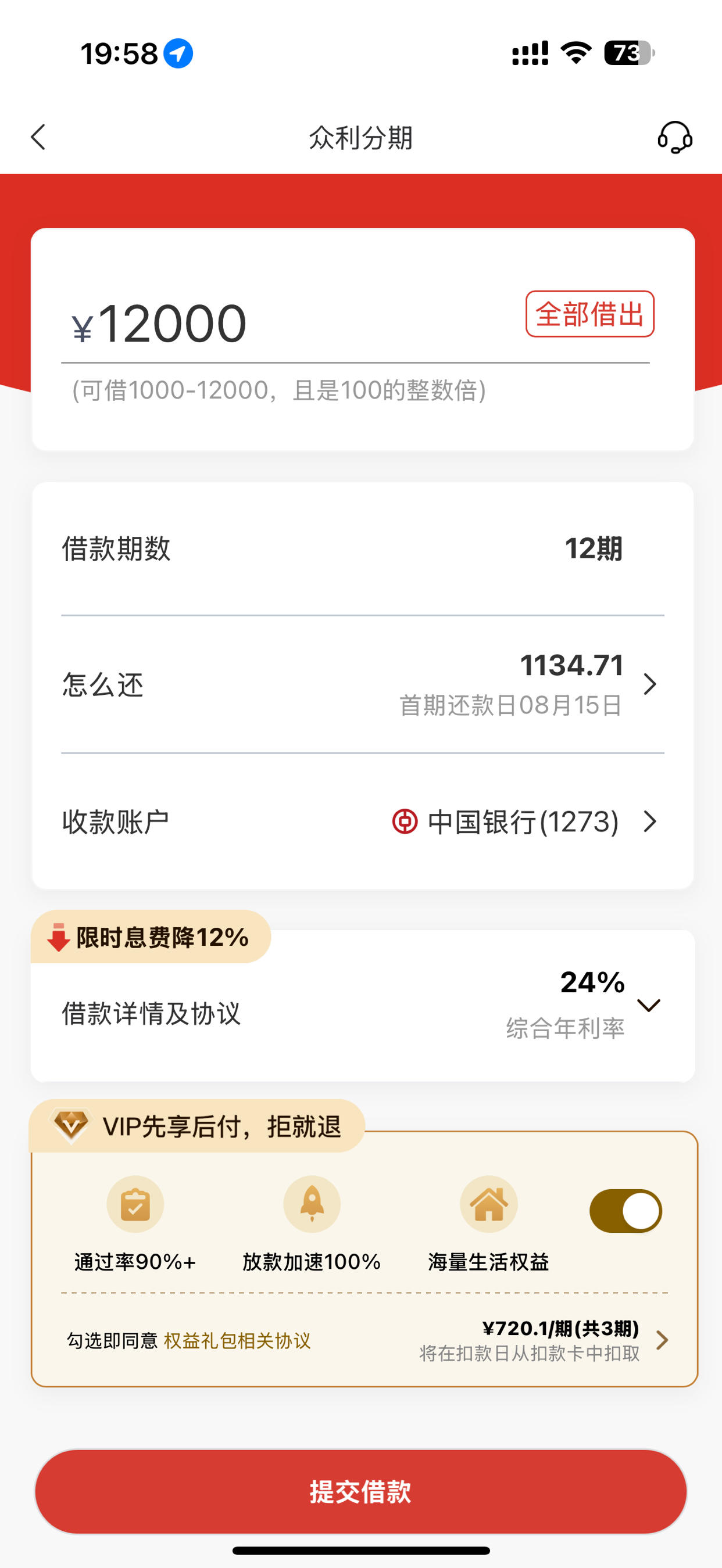
Task: Select the 借款期数 12期 row
Action: tap(363, 548)
